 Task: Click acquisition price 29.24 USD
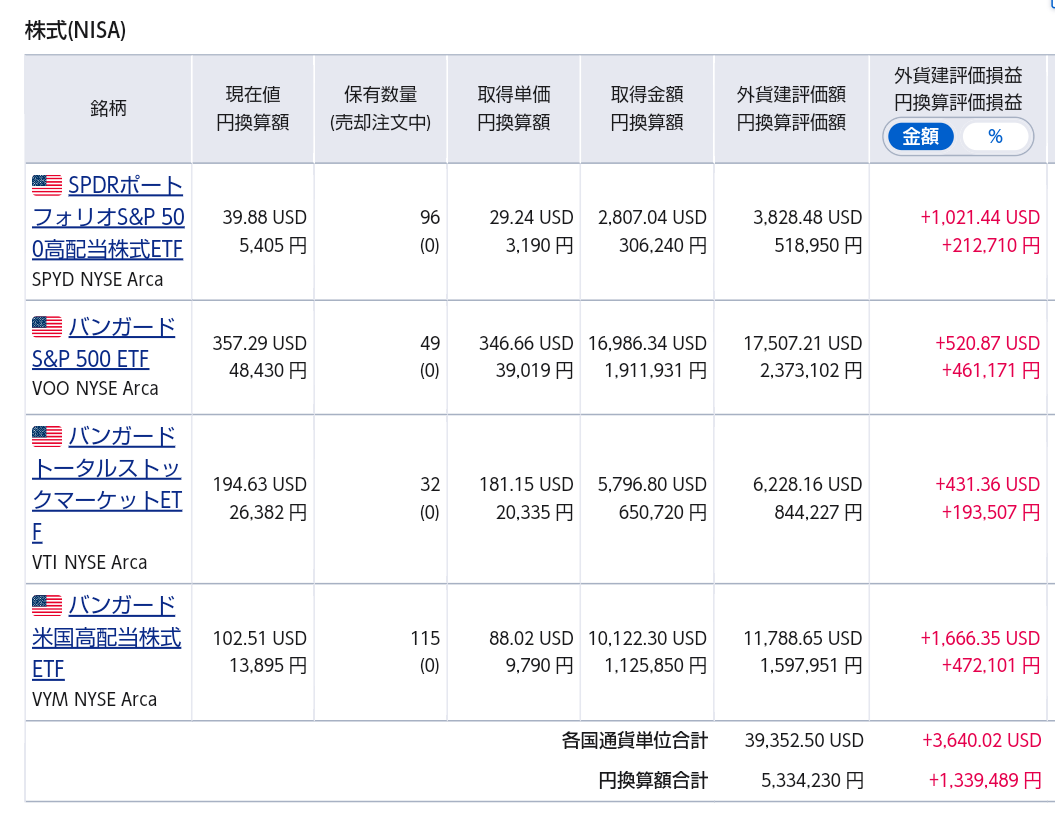pos(532,217)
